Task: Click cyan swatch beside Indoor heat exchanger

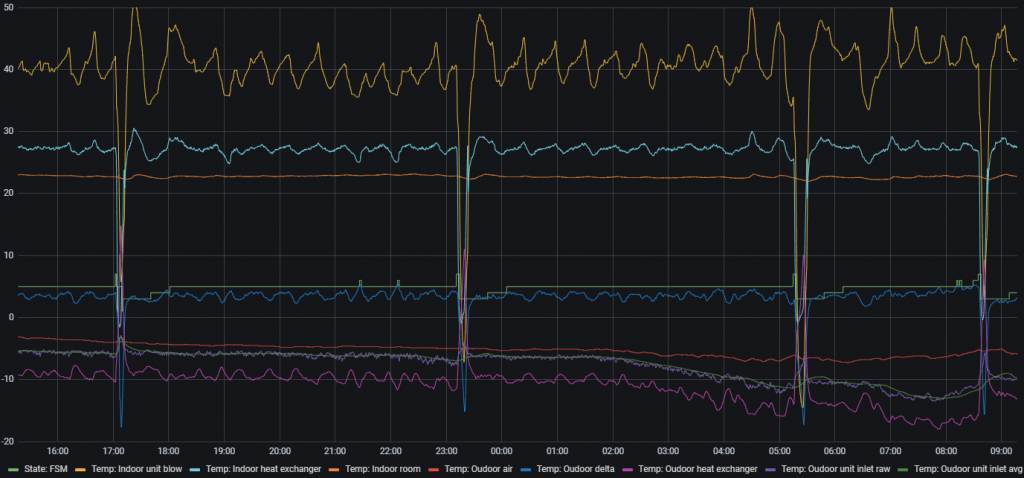Action: (x=195, y=467)
